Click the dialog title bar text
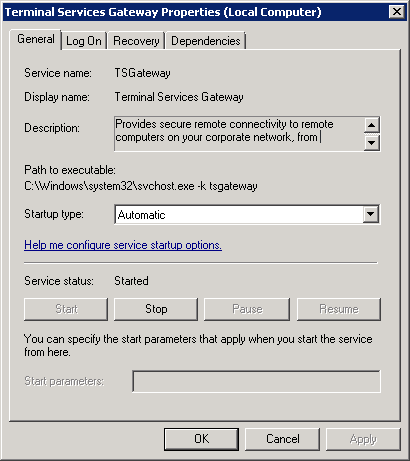This screenshot has width=410, height=461. (x=163, y=12)
